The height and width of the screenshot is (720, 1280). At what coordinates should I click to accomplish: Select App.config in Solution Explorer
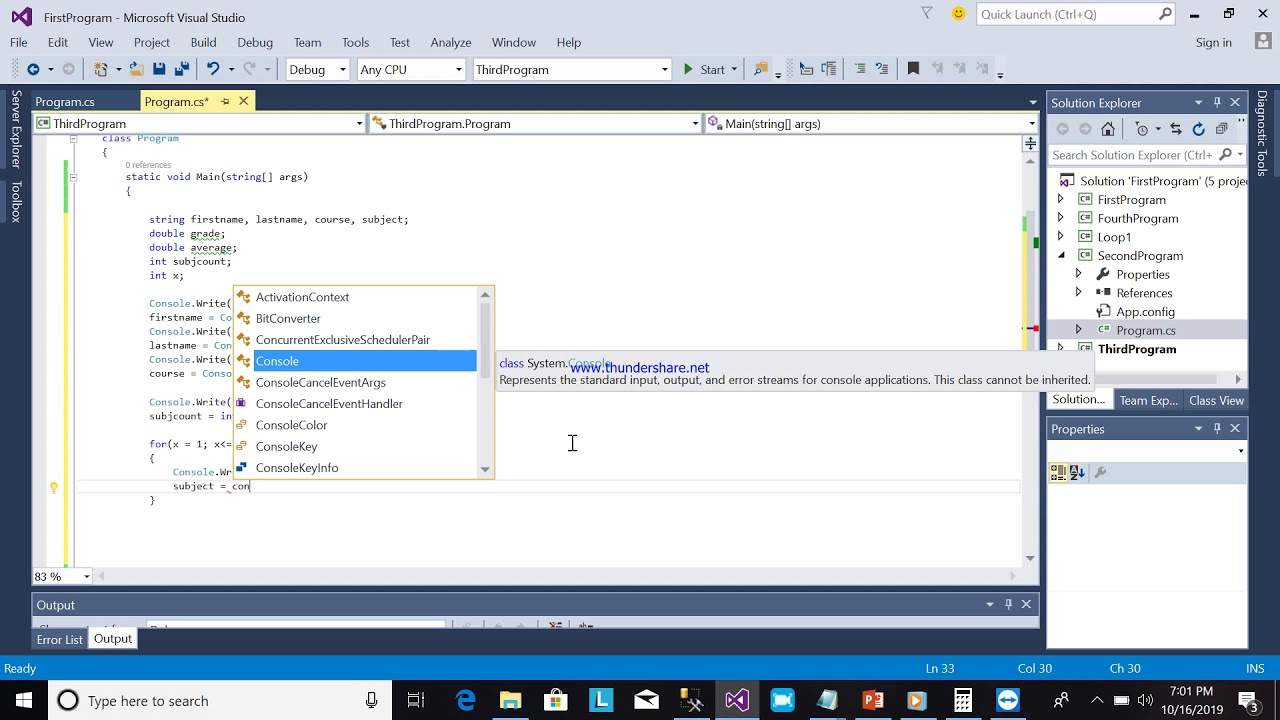coord(1145,311)
